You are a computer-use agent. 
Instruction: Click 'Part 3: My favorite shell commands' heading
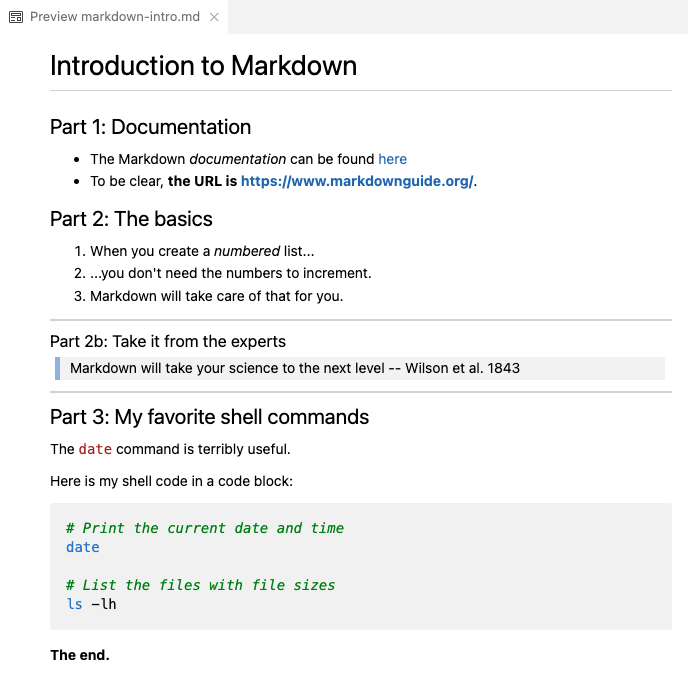209,417
